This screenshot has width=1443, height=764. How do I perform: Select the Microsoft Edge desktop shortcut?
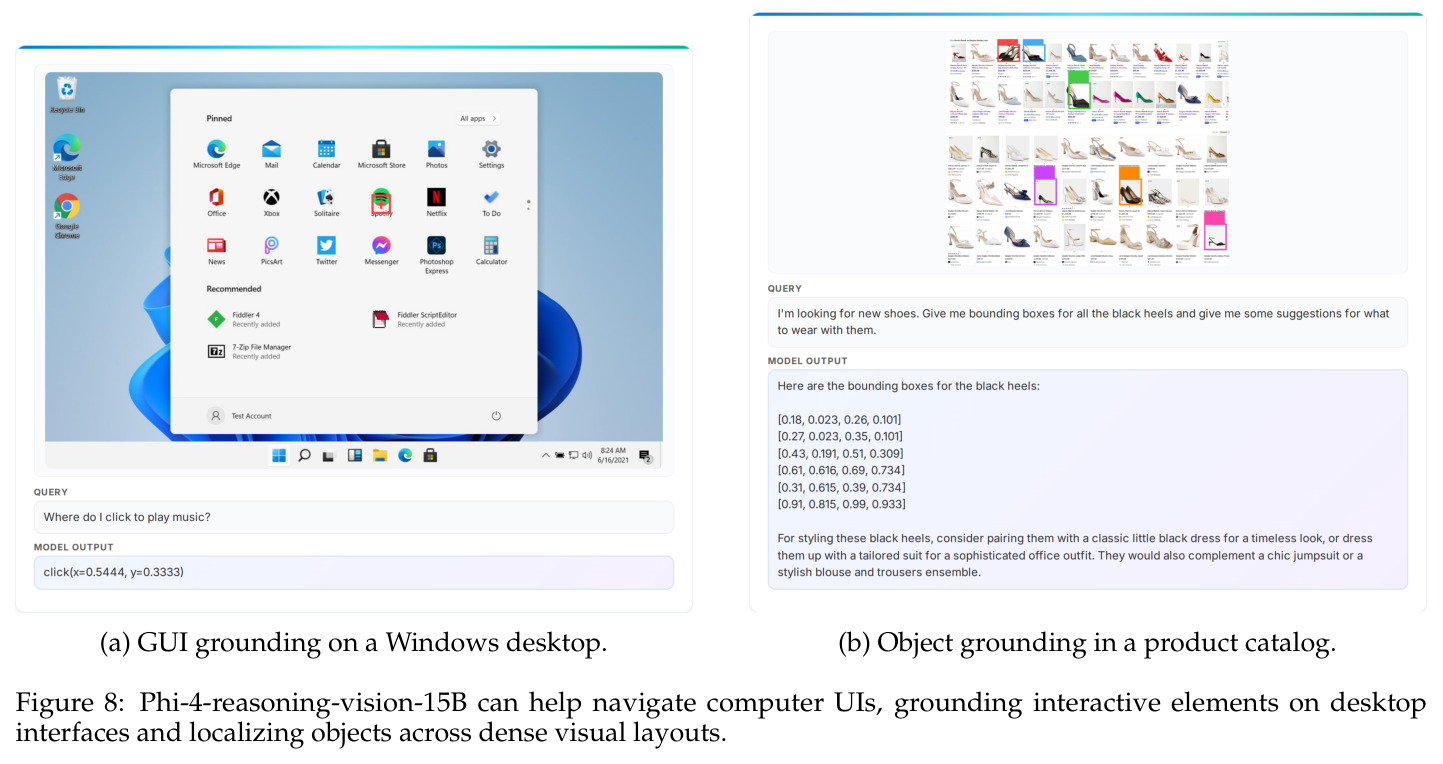click(x=67, y=157)
